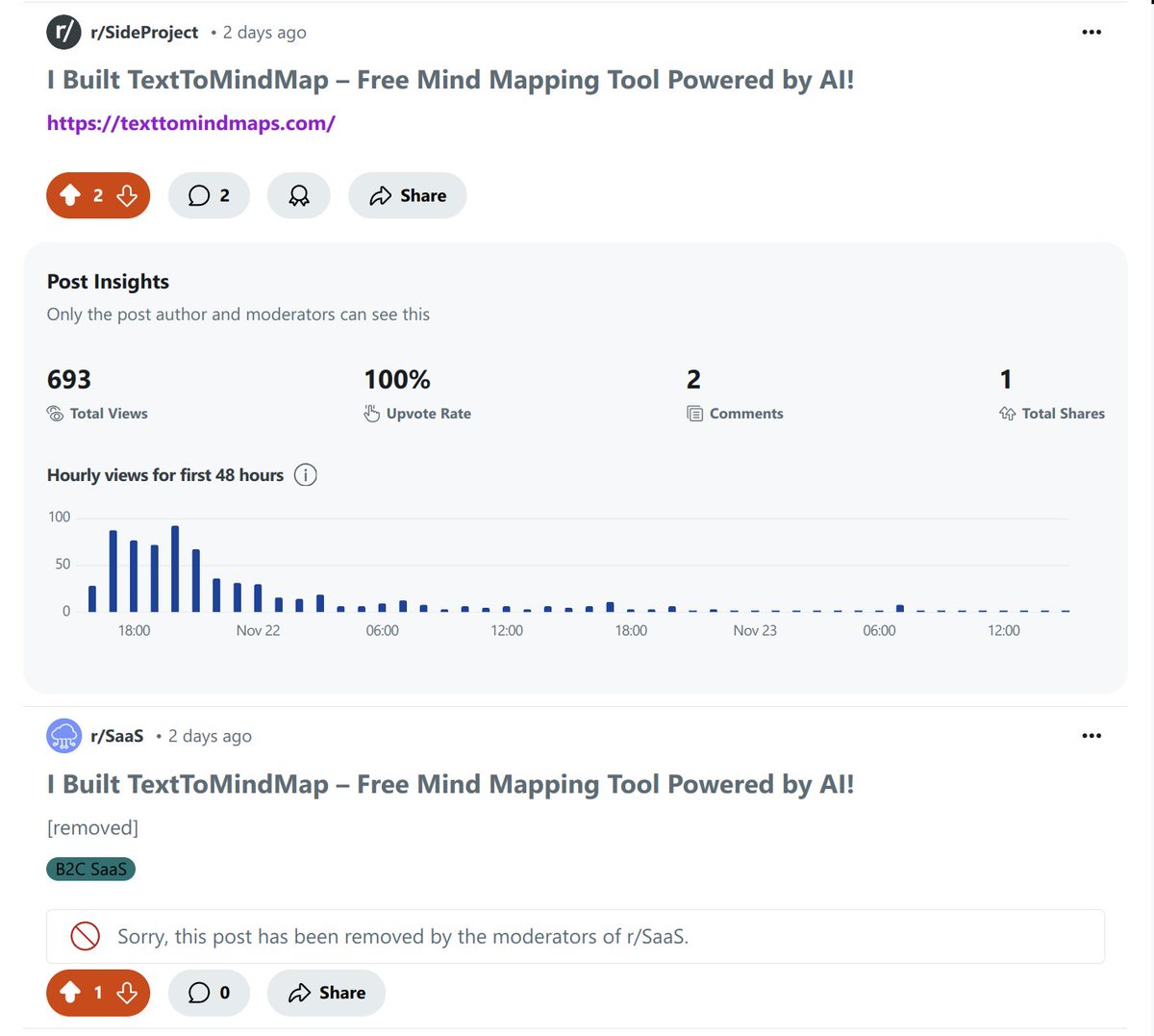The width and height of the screenshot is (1154, 1036).
Task: Click the Post Insights heading
Action: (x=108, y=282)
